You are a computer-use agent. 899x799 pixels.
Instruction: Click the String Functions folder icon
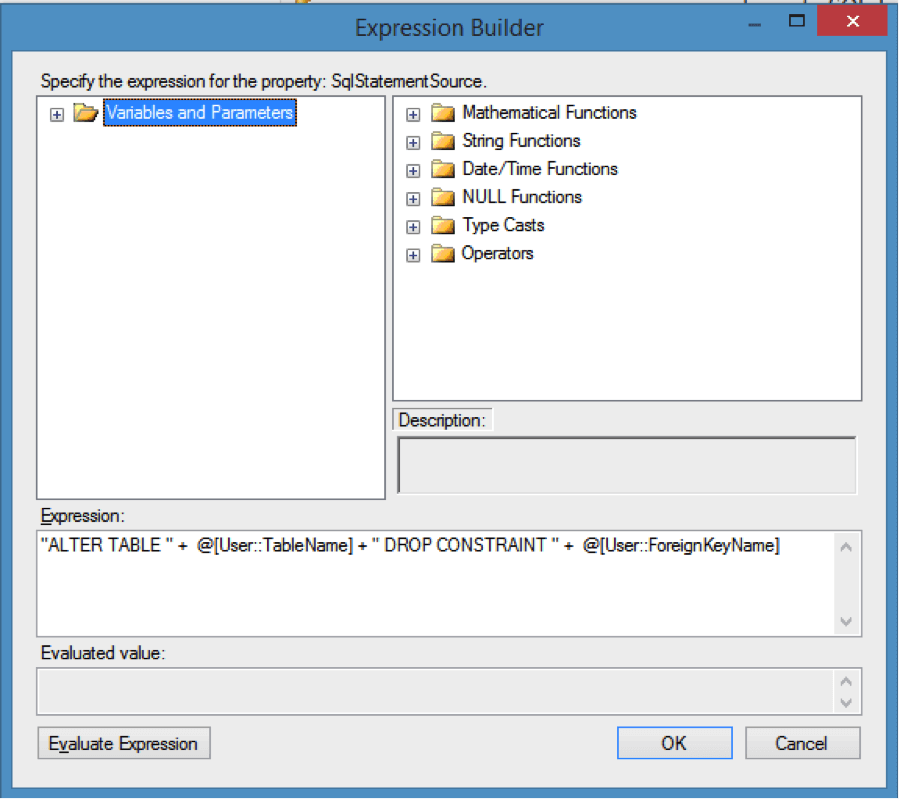point(443,141)
